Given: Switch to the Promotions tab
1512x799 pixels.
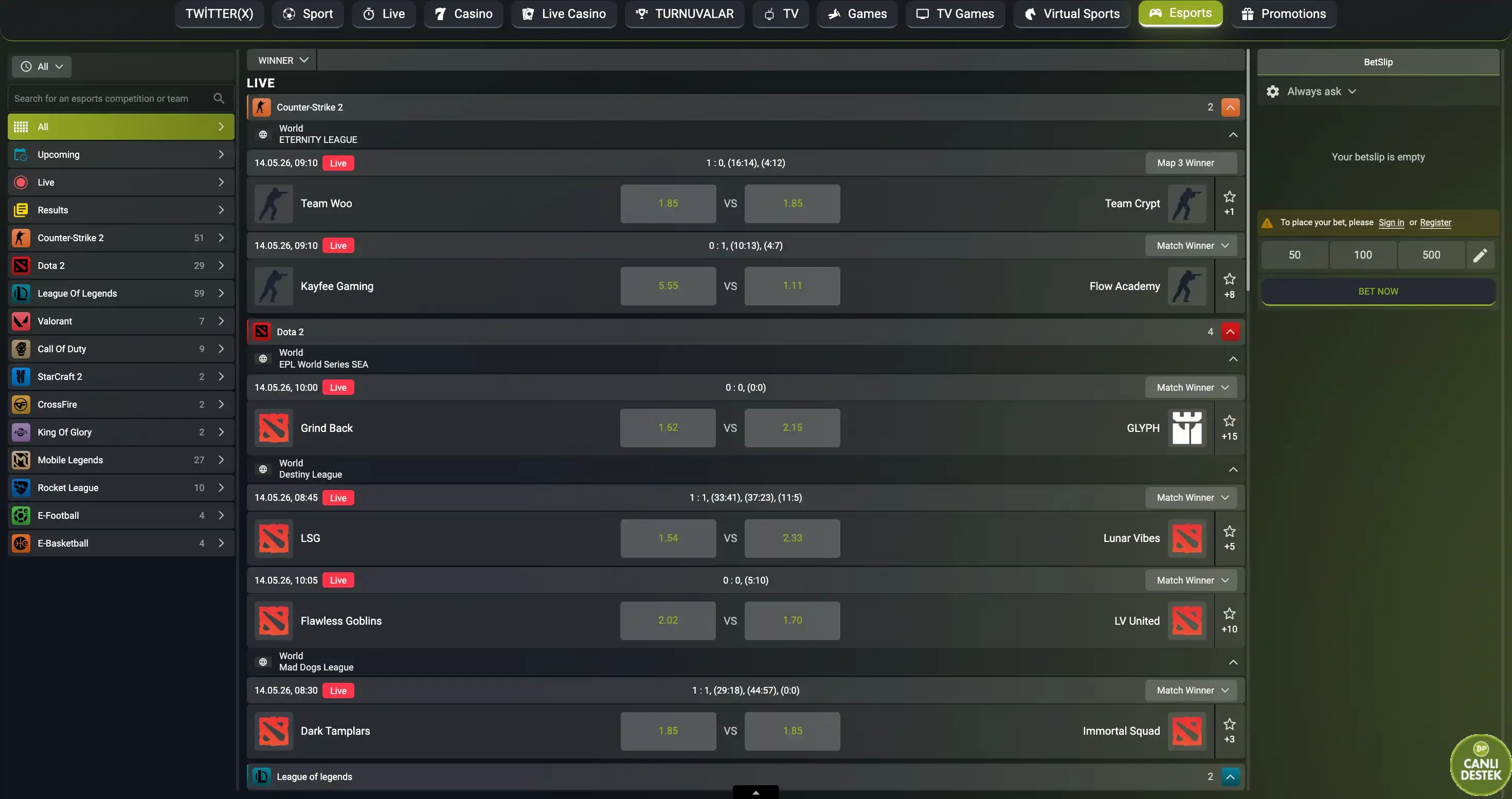Looking at the screenshot, I should click(1284, 13).
